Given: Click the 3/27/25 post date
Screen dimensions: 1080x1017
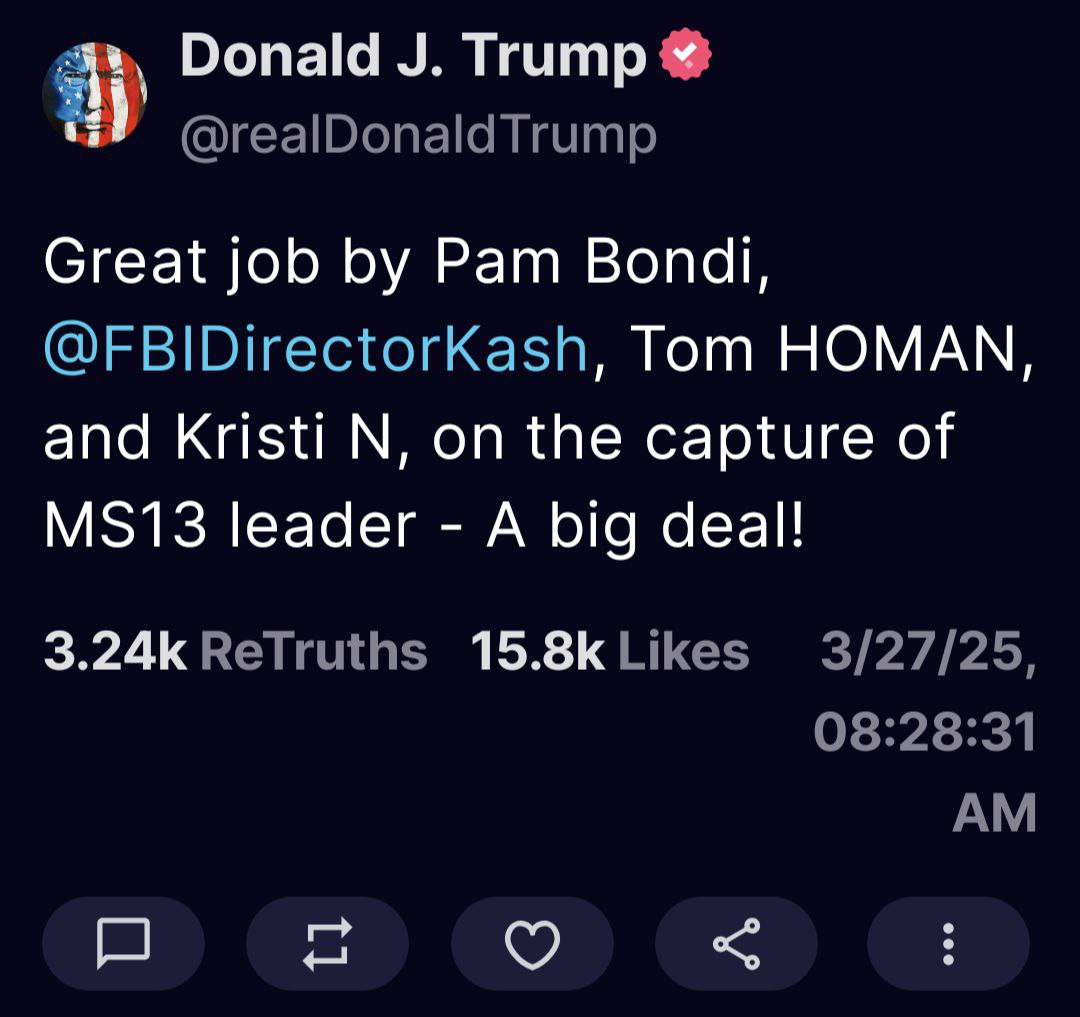Looking at the screenshot, I should (926, 652).
